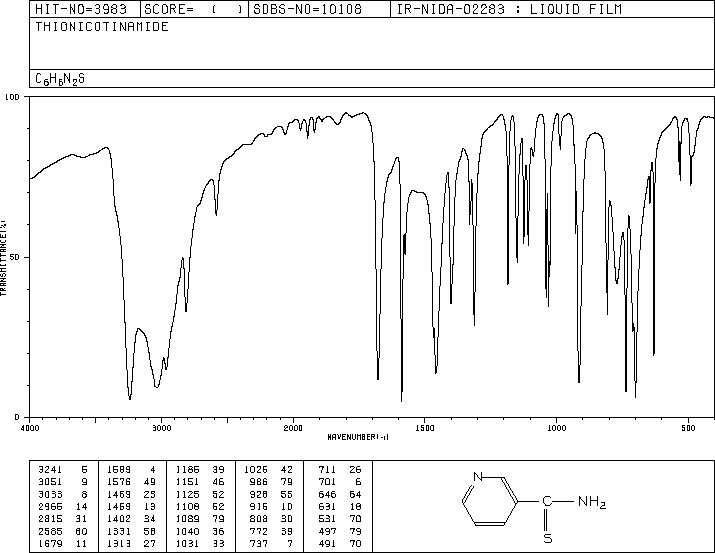715x553 pixels.
Task: Select peak table entry 1186
Action: (x=187, y=470)
